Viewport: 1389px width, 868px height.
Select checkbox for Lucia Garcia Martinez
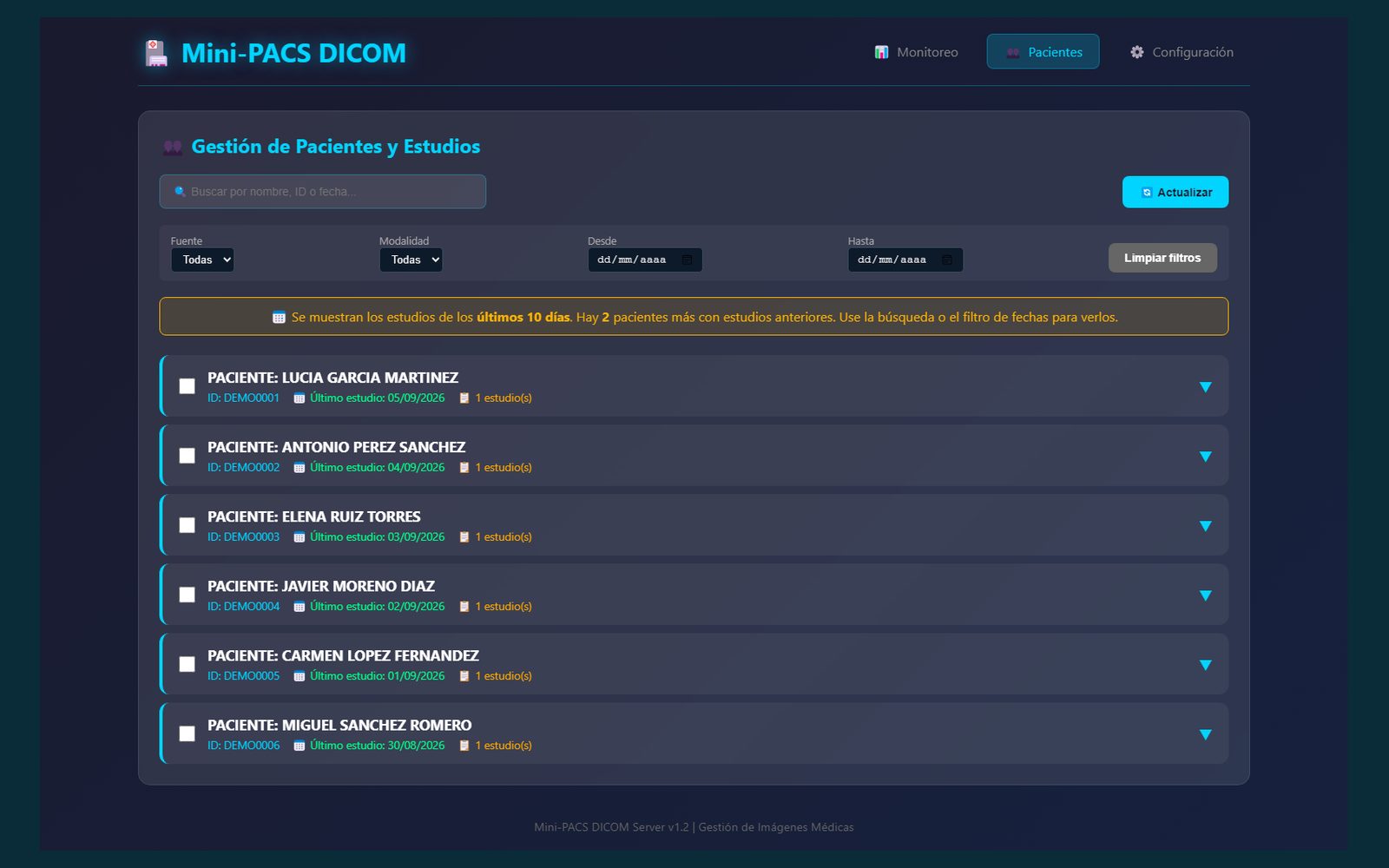click(x=187, y=386)
